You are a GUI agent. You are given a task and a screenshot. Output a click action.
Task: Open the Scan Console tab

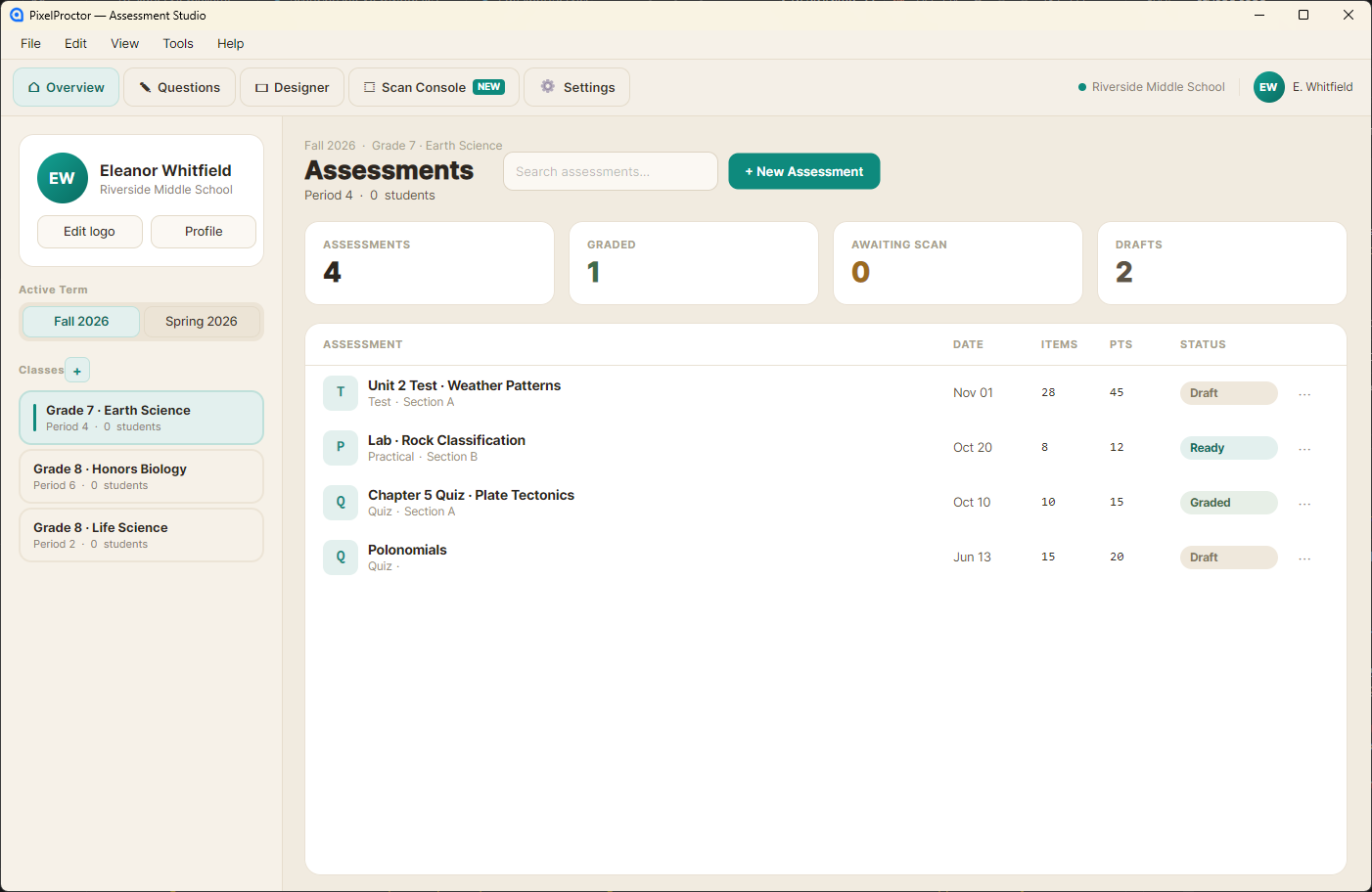tap(434, 87)
